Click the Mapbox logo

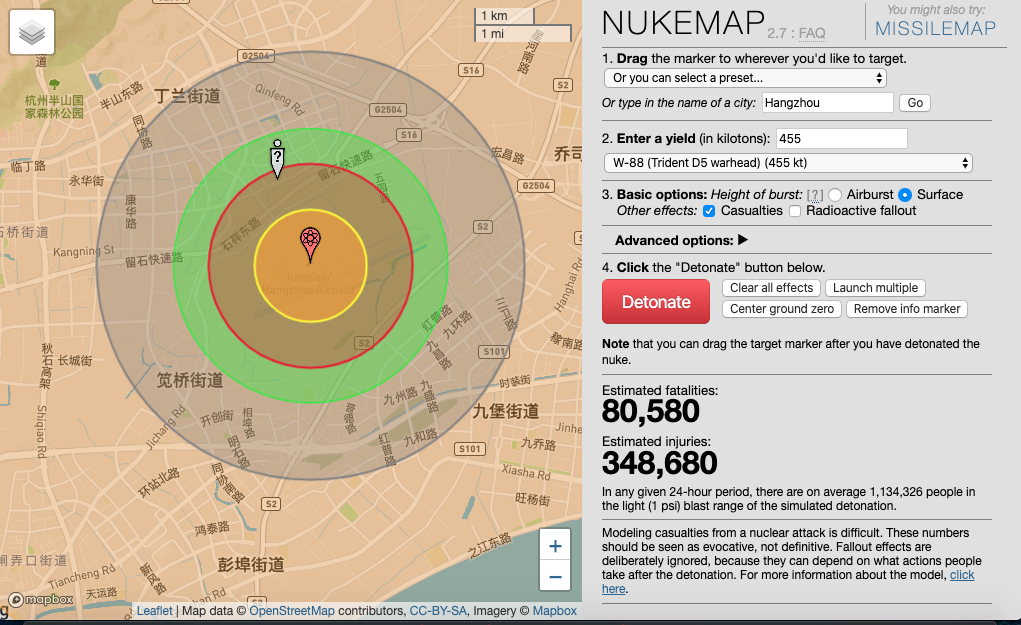41,600
